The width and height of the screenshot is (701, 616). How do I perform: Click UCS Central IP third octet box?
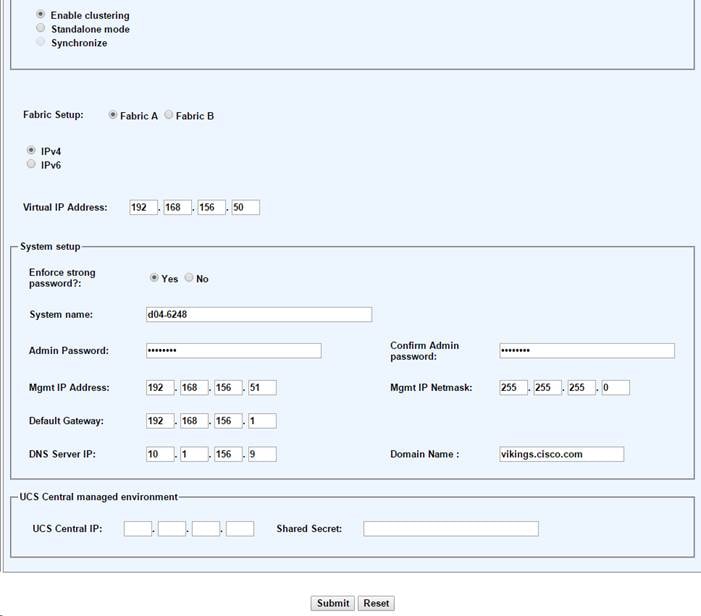(x=206, y=529)
